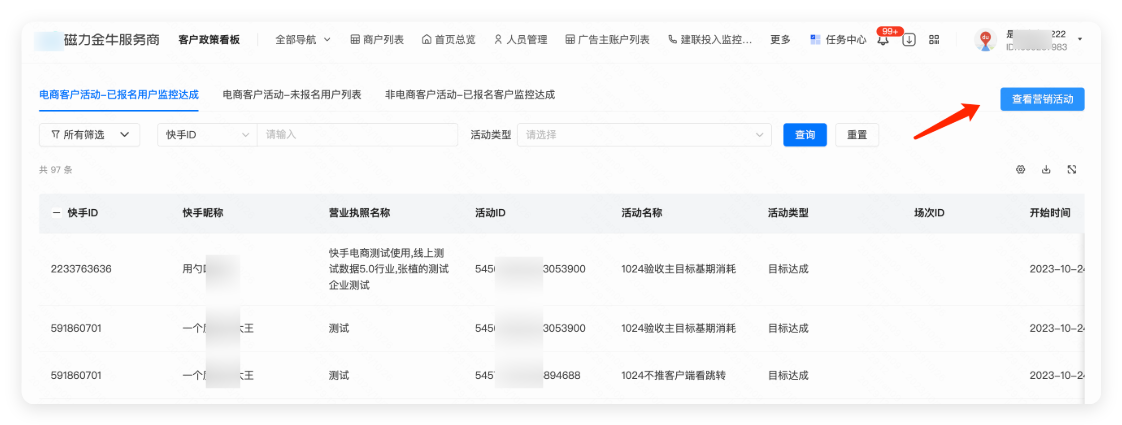Viewport: 1122px width, 425px height.
Task: Open 建联投入监控 navigation item
Action: [x=710, y=40]
